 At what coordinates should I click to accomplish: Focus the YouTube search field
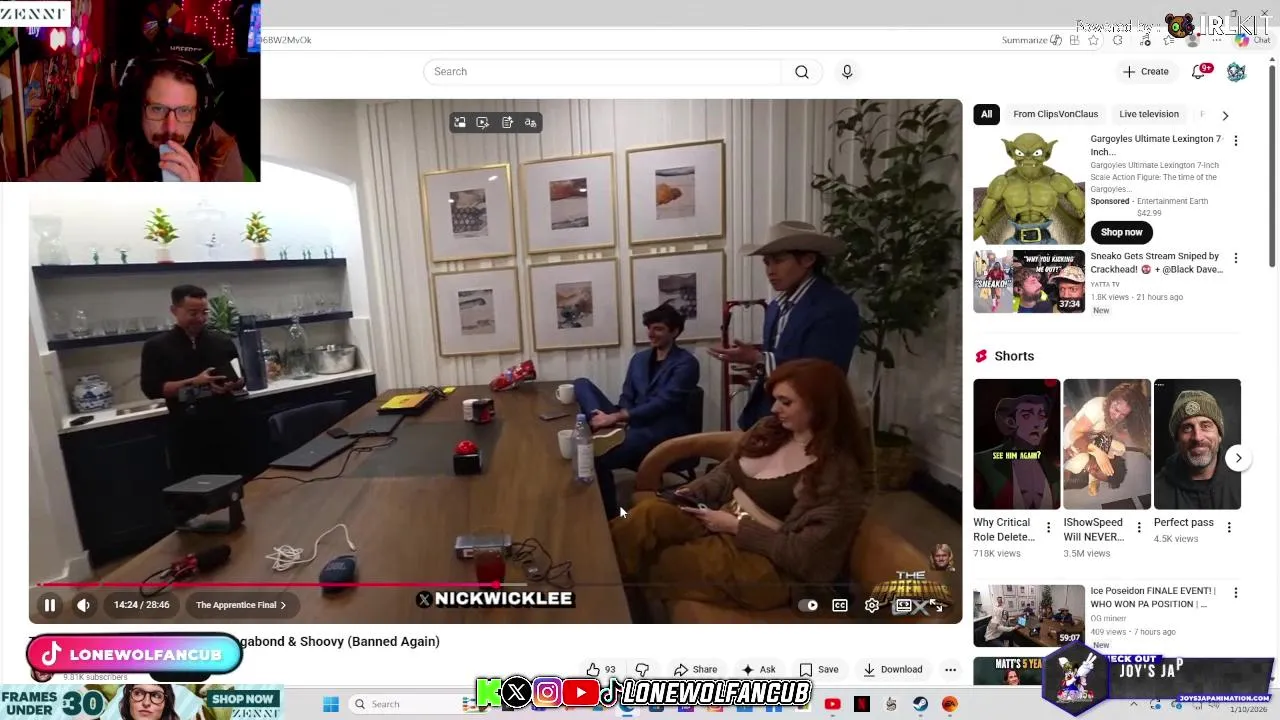(602, 72)
